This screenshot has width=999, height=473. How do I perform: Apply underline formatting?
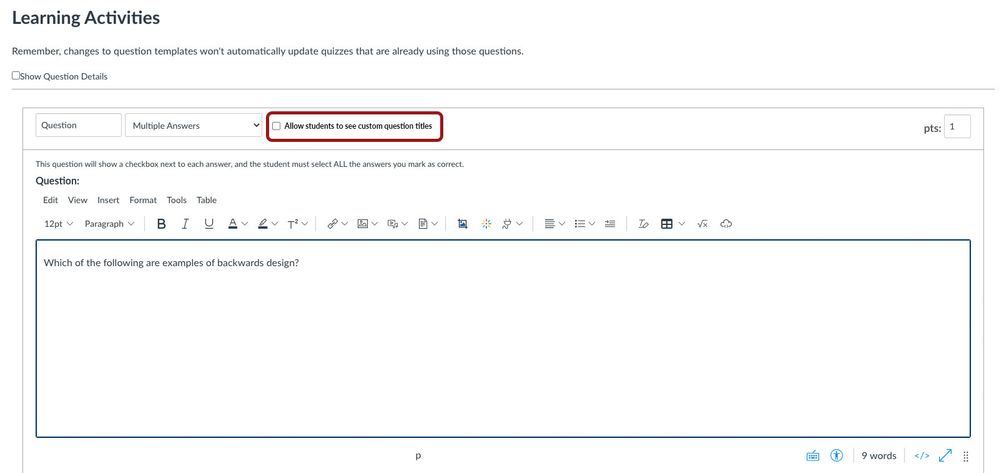(x=208, y=224)
